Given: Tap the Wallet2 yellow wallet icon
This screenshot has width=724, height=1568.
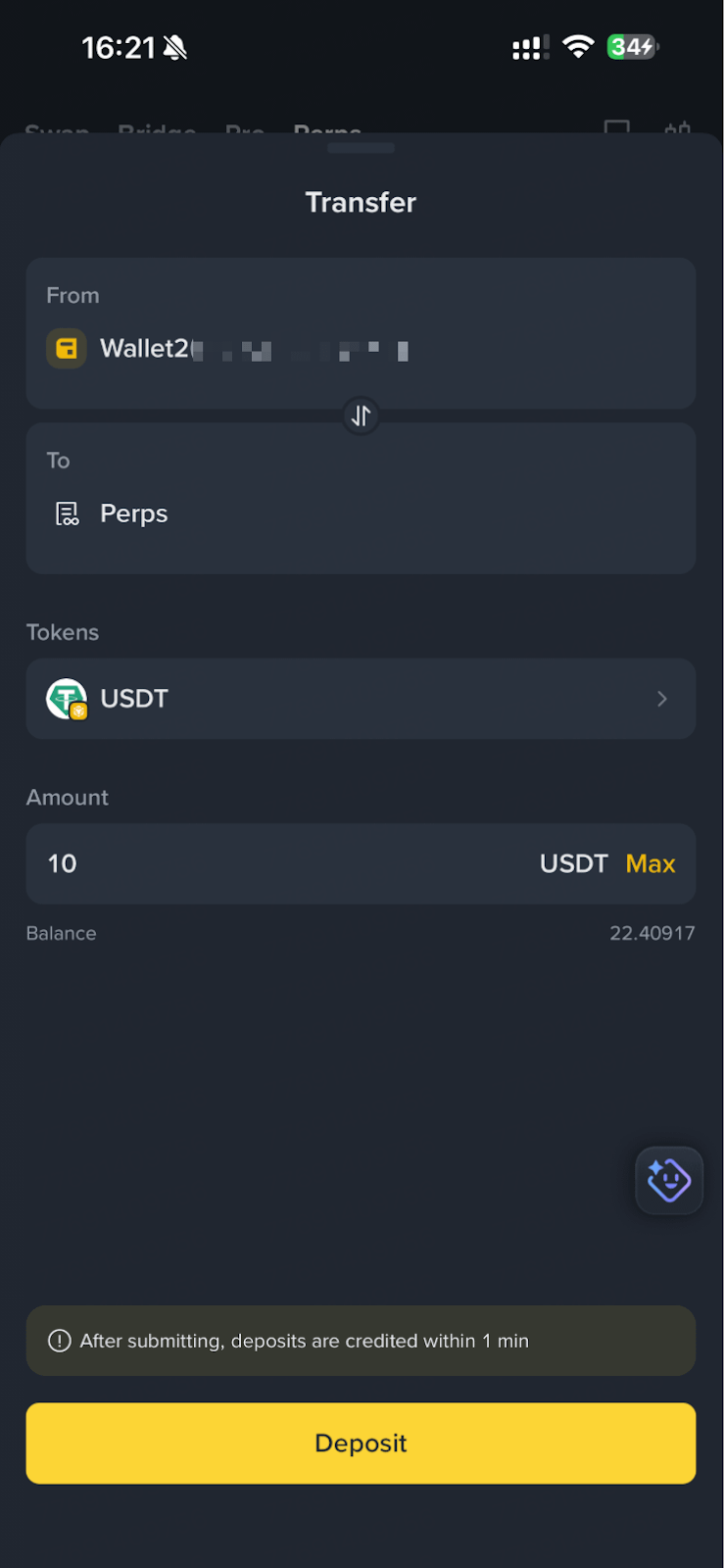Looking at the screenshot, I should pyautogui.click(x=67, y=348).
